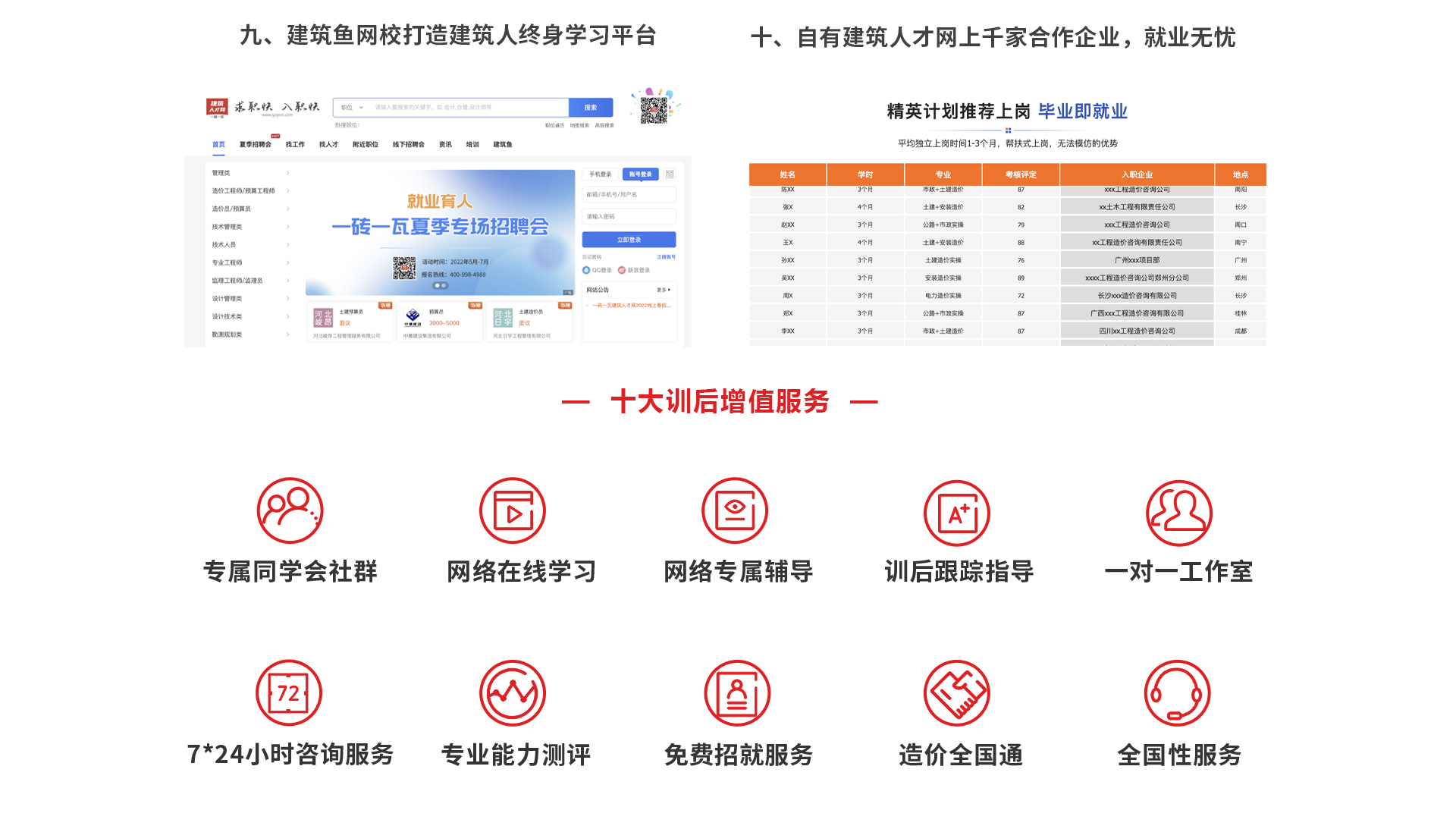
Task: Toggle QR code login beside 账号登录
Action: click(669, 174)
